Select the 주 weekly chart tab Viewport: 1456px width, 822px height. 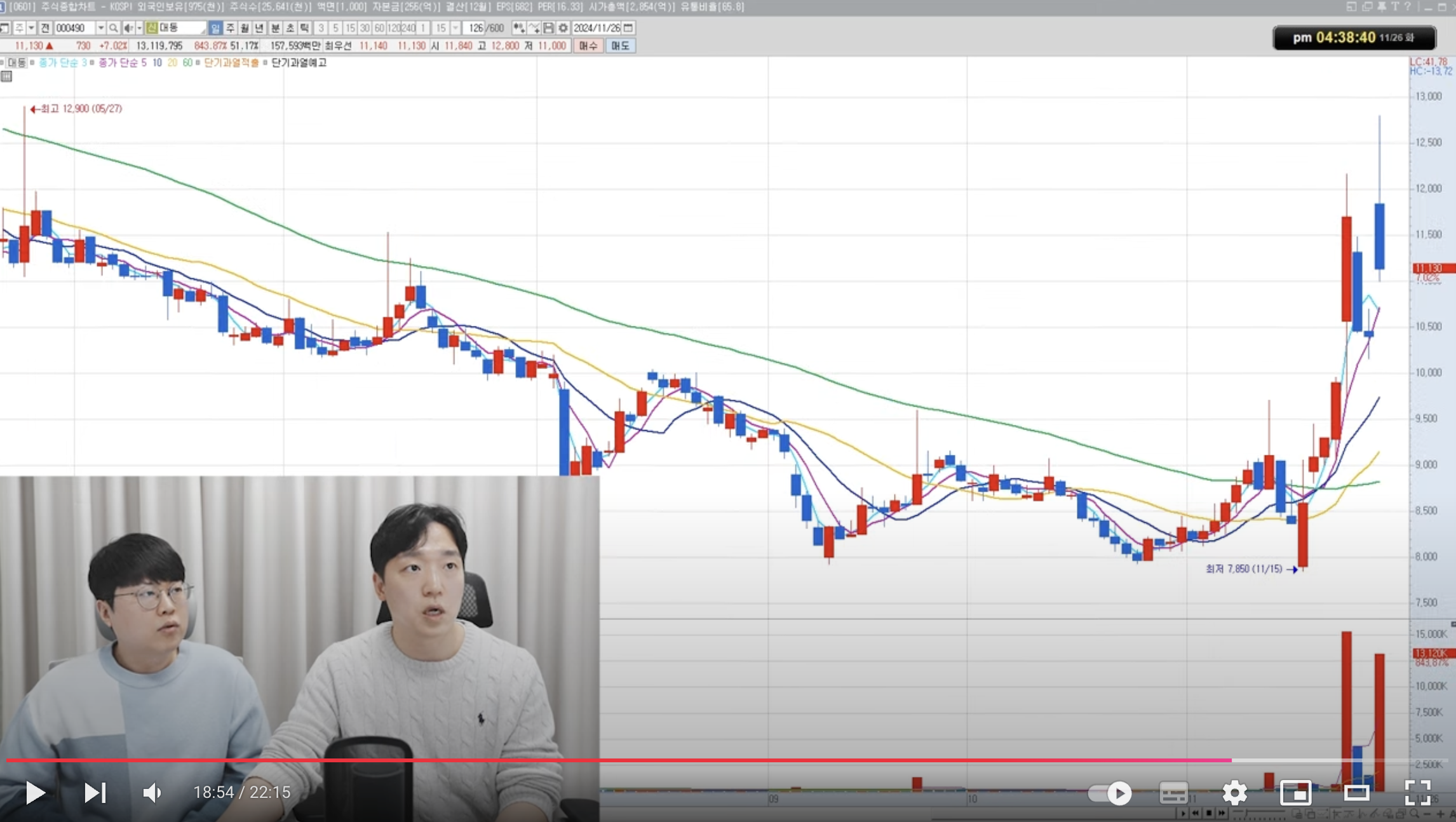[x=230, y=28]
